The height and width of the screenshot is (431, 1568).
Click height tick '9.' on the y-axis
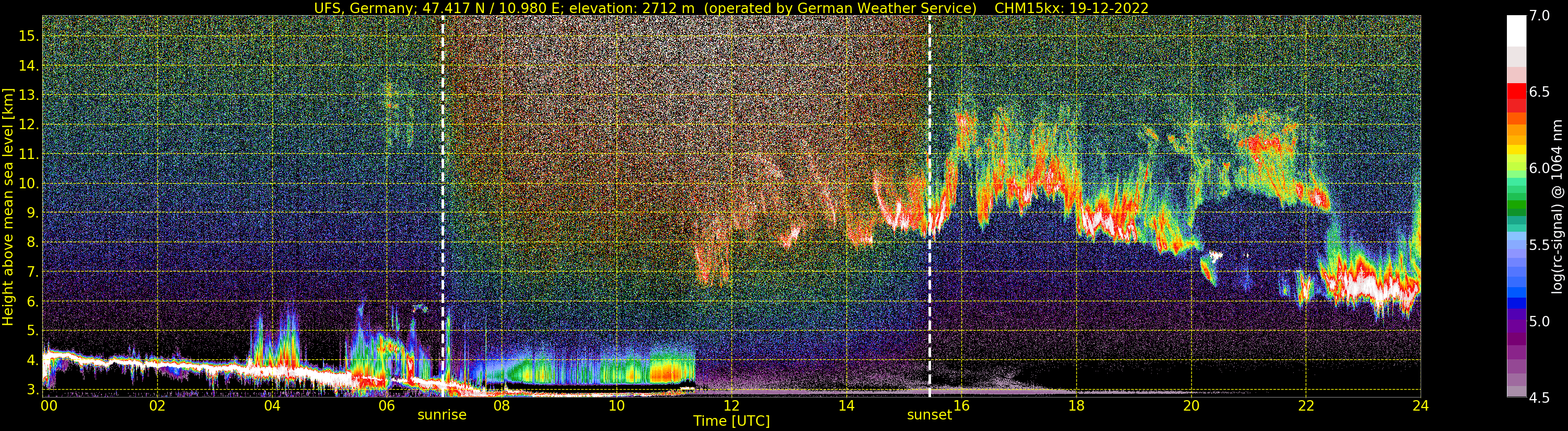coord(33,213)
